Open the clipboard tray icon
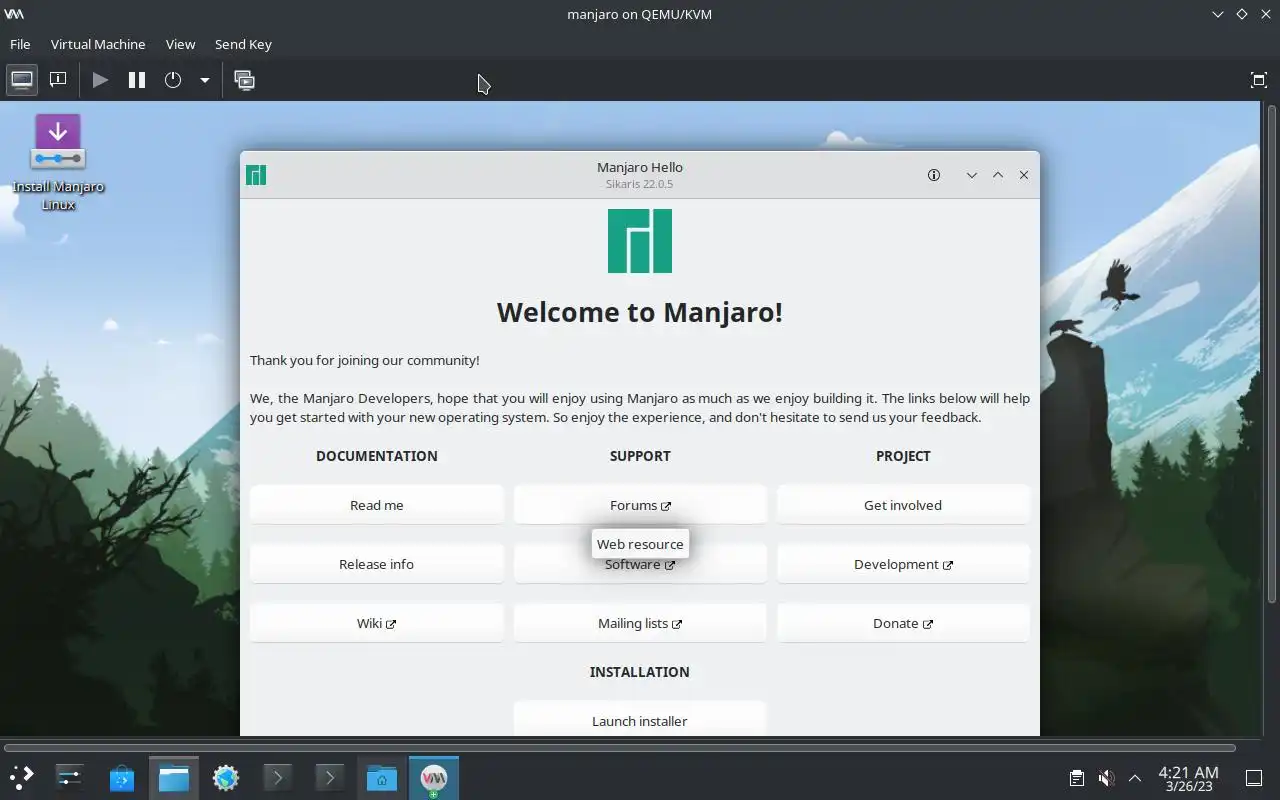This screenshot has height=800, width=1280. pos(1076,777)
